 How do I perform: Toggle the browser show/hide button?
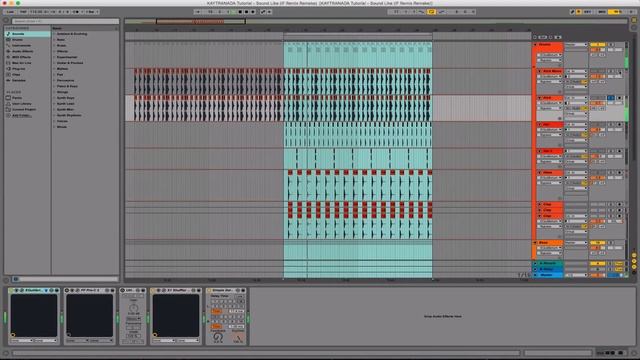[6, 20]
